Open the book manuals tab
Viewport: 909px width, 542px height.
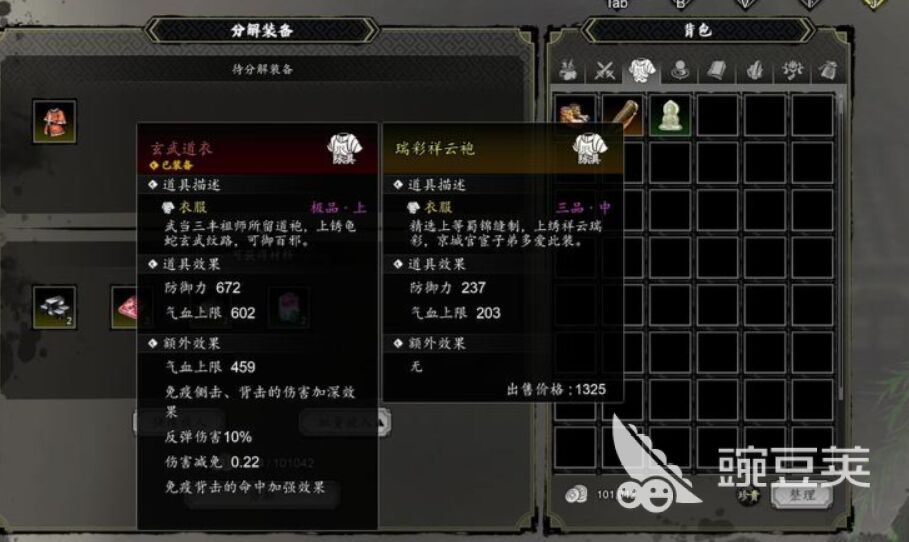coord(717,71)
